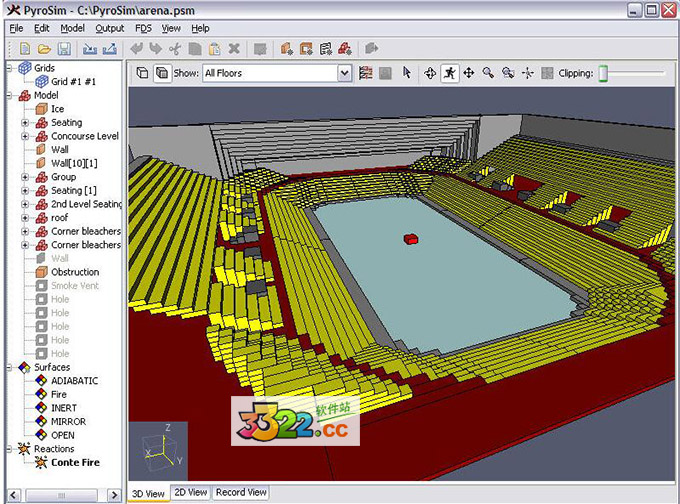This screenshot has width=680, height=504.
Task: Switch to solid rendering mode
Action: click(162, 73)
